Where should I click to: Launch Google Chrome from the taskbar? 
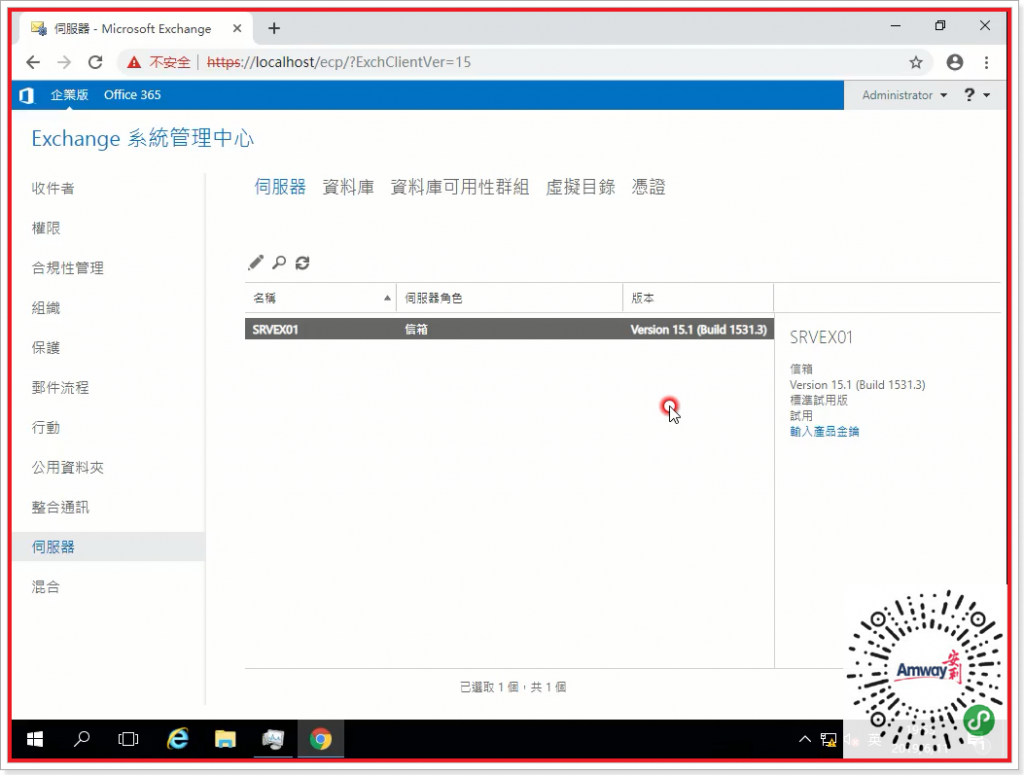320,739
